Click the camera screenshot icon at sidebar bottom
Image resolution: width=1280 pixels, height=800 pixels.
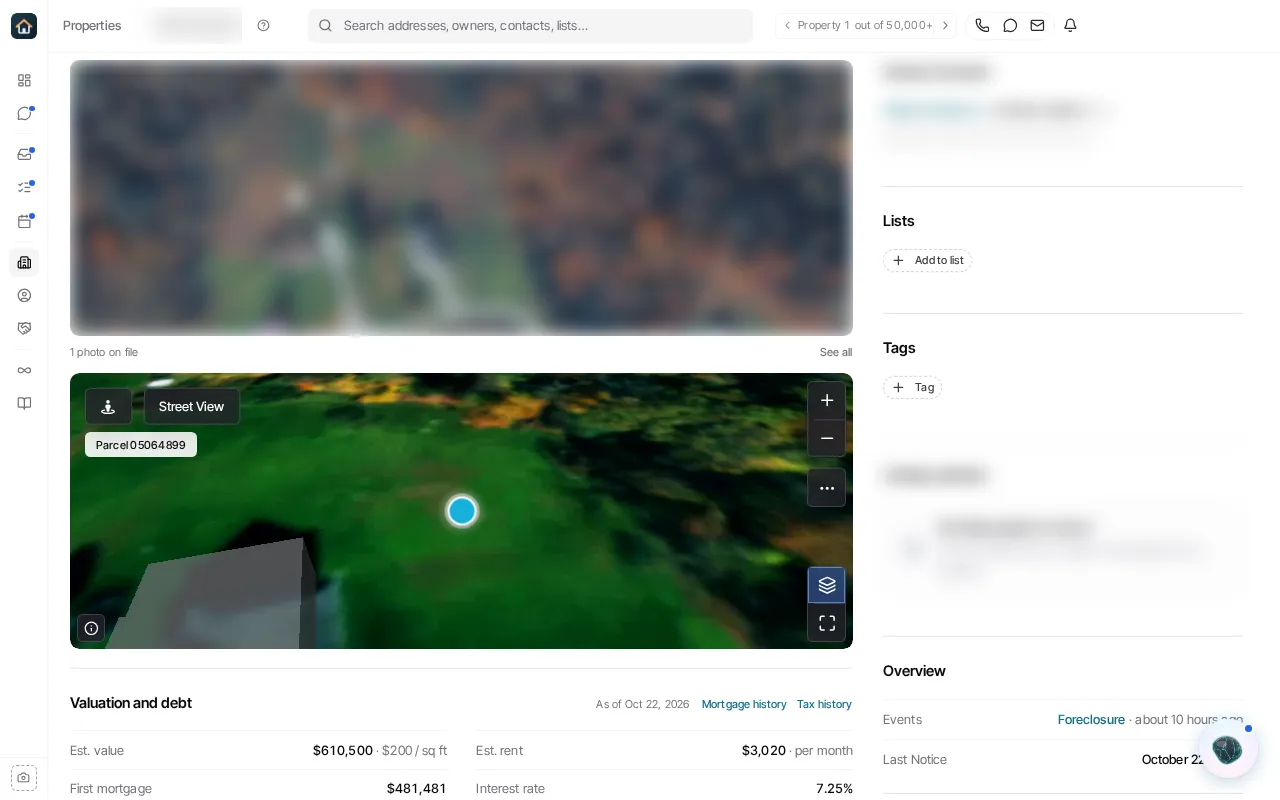(x=24, y=777)
